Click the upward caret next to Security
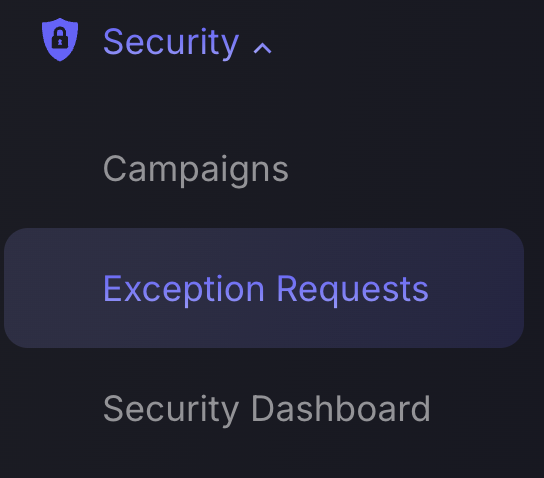The width and height of the screenshot is (544, 478). pos(262,49)
